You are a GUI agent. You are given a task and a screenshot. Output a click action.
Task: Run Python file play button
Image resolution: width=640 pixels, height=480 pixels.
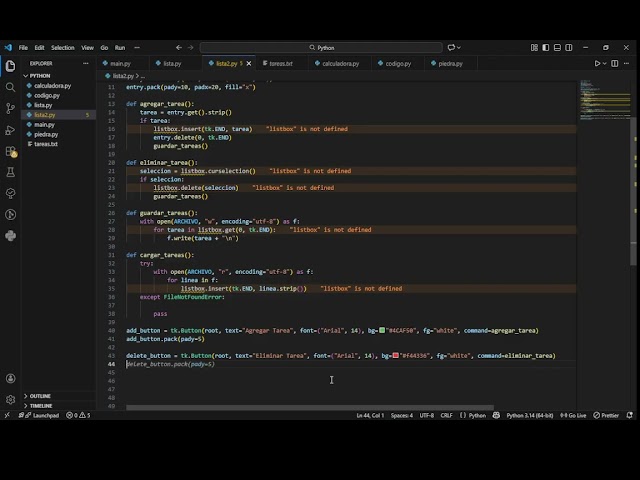pos(597,63)
